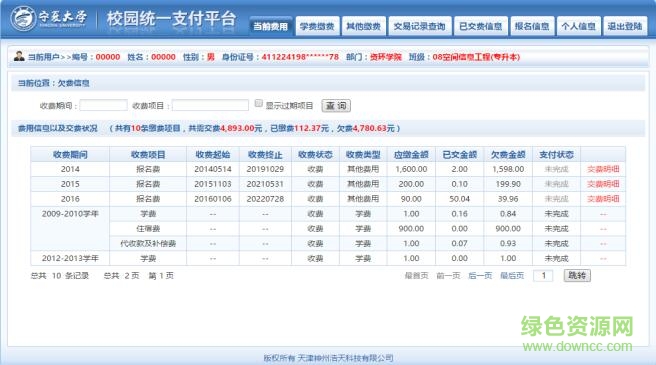This screenshot has height=365, width=656.
Task: Click the 前一页 previous page link
Action: tap(448, 275)
